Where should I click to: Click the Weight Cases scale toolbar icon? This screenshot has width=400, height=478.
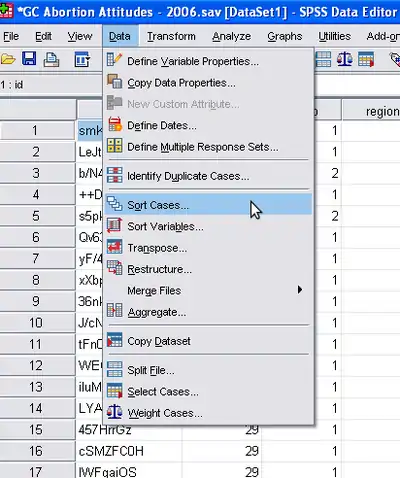pyautogui.click(x=344, y=60)
